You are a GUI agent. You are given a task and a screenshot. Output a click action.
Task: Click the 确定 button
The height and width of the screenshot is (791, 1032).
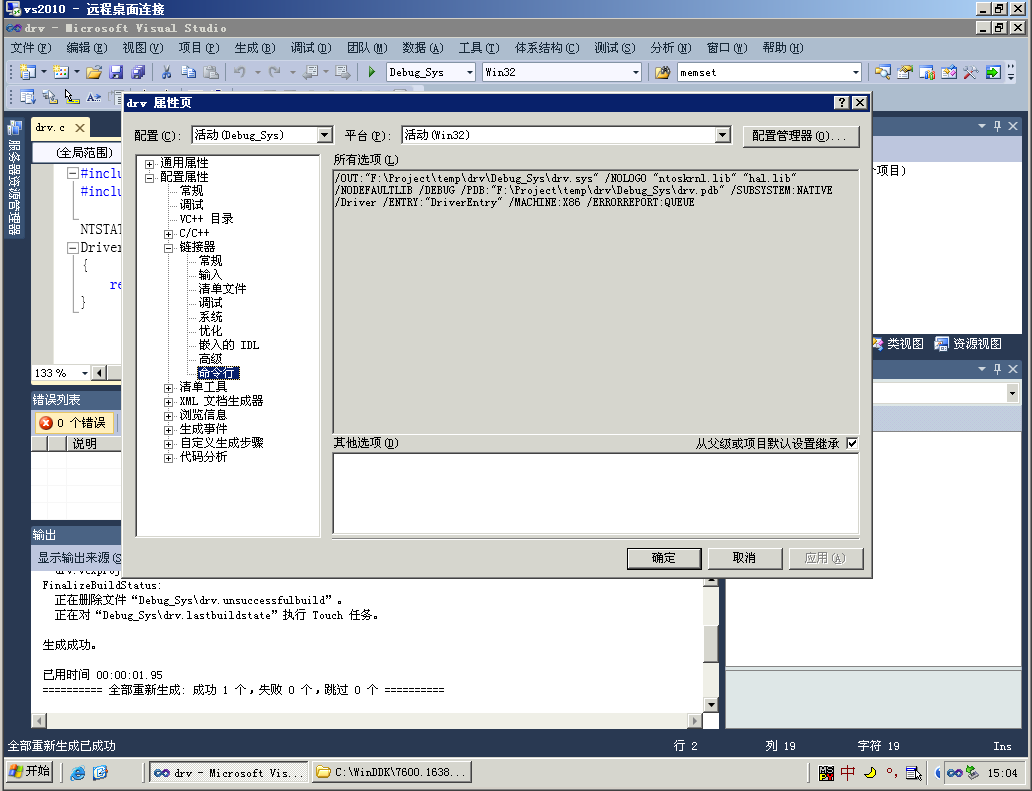pos(663,558)
